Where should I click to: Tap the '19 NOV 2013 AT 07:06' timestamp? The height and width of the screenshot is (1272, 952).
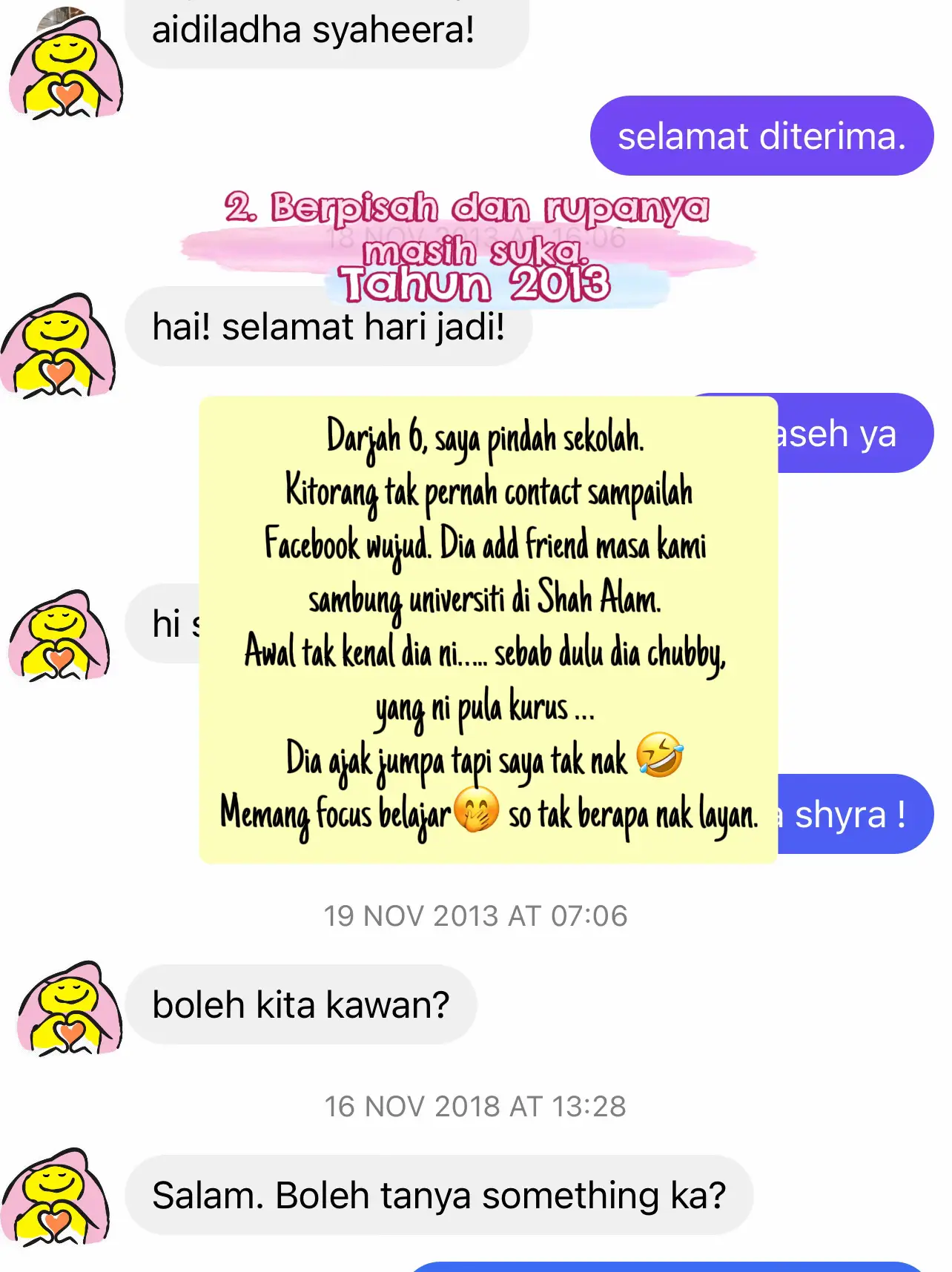(x=475, y=916)
